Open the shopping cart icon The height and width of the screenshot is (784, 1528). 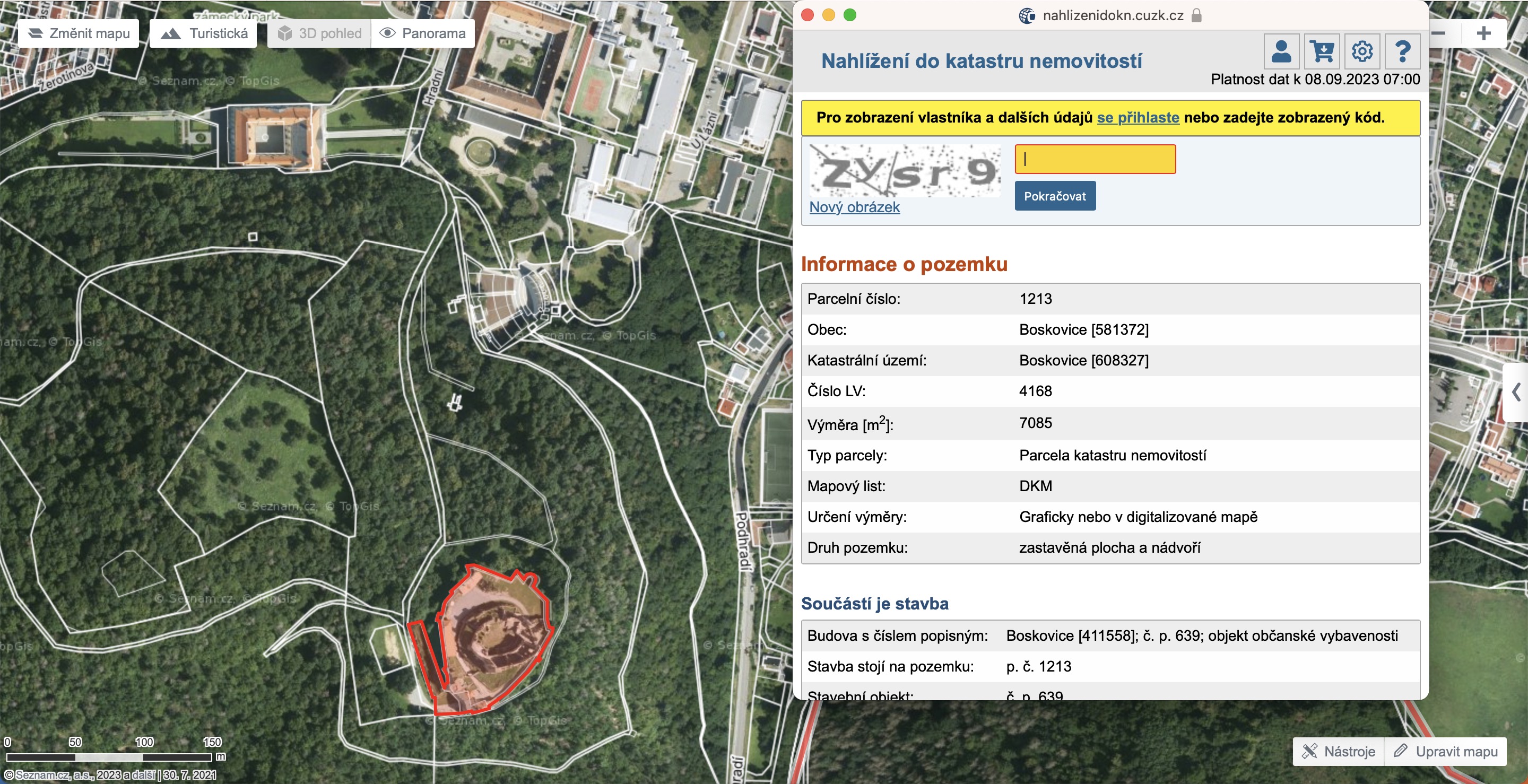coord(1322,51)
